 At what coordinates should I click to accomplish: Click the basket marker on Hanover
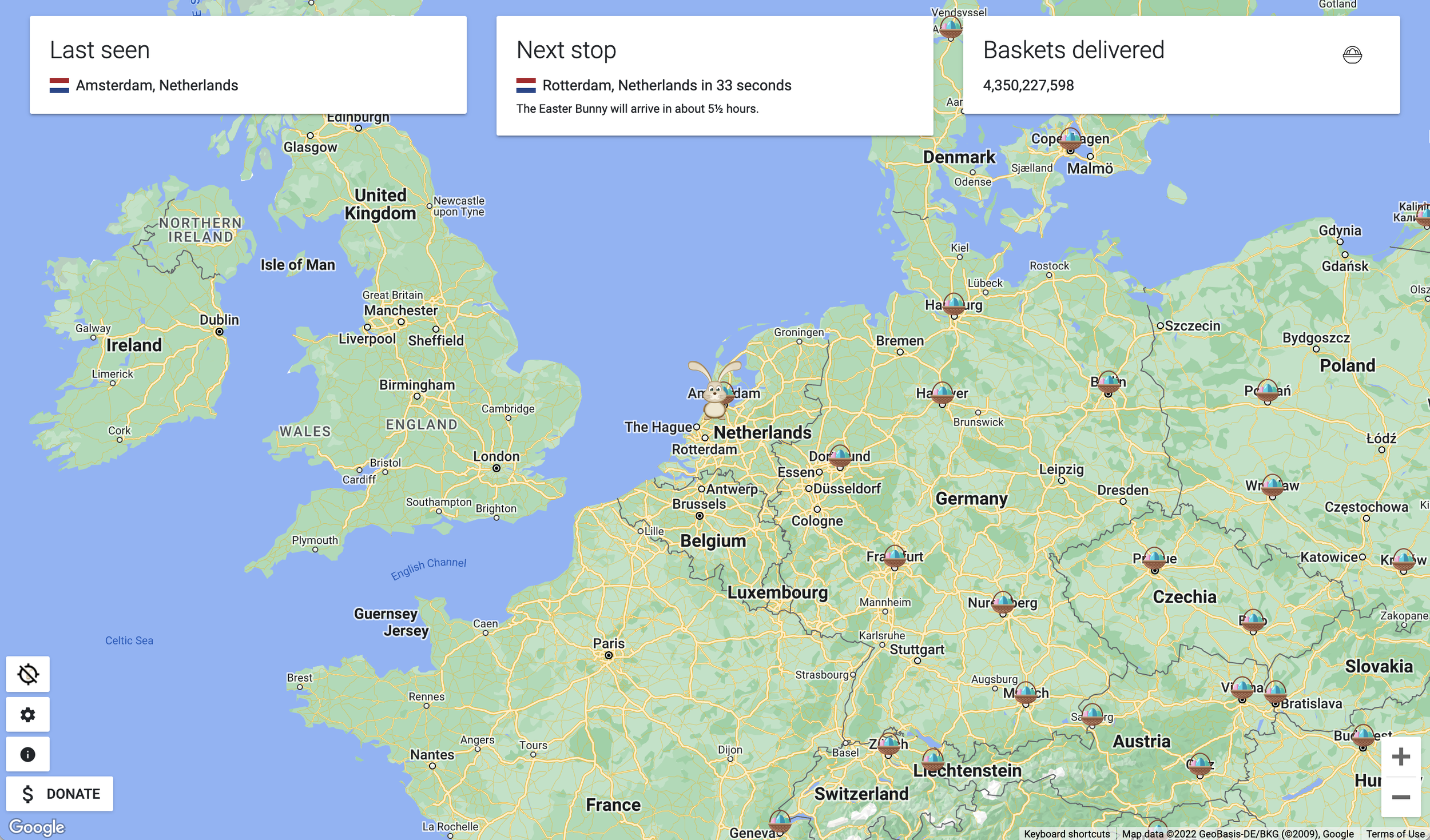click(942, 393)
